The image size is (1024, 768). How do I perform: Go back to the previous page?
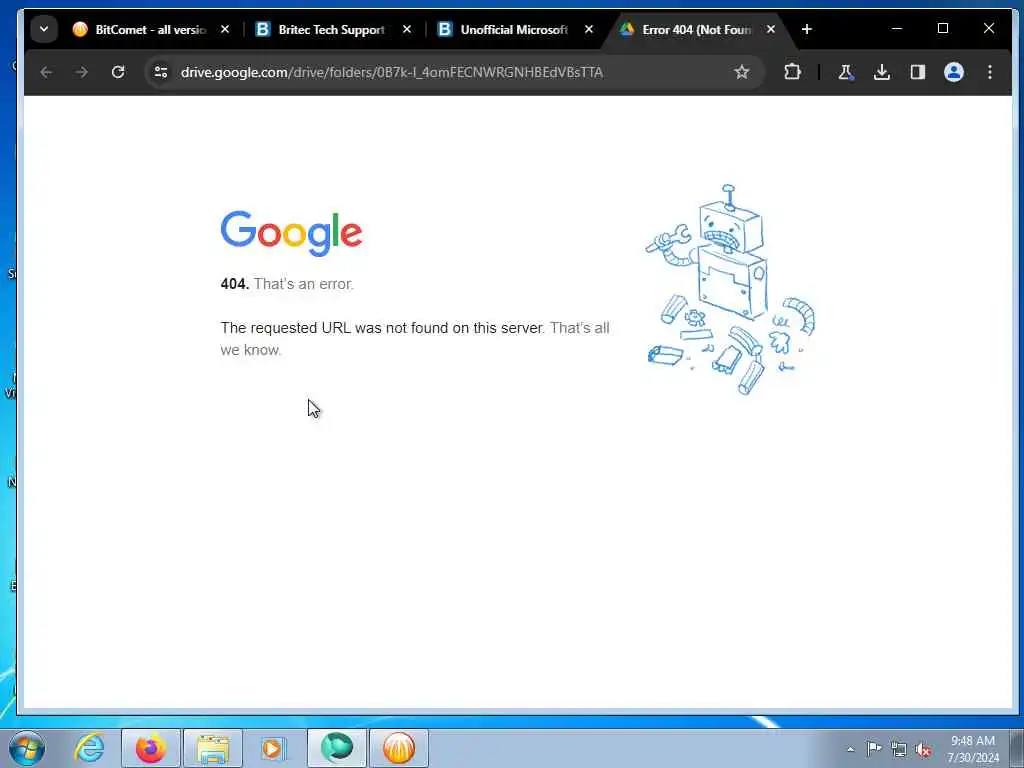[46, 72]
